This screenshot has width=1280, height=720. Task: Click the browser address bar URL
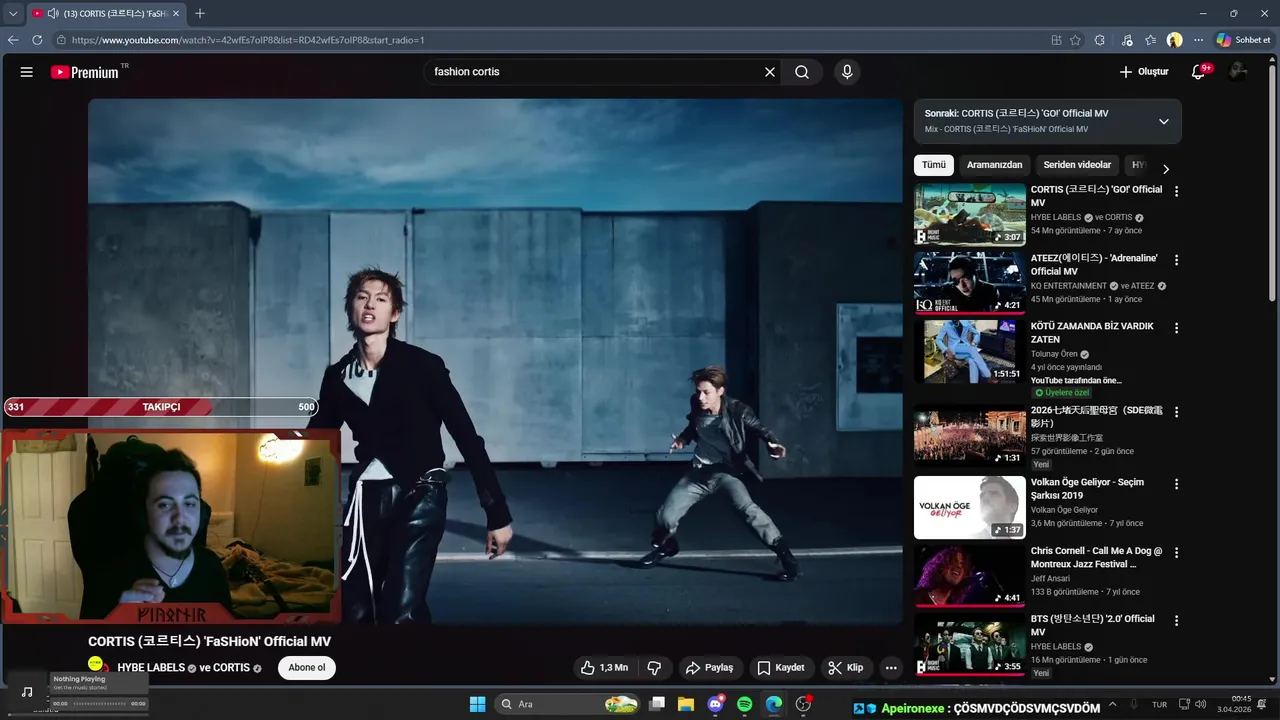pyautogui.click(x=248, y=40)
